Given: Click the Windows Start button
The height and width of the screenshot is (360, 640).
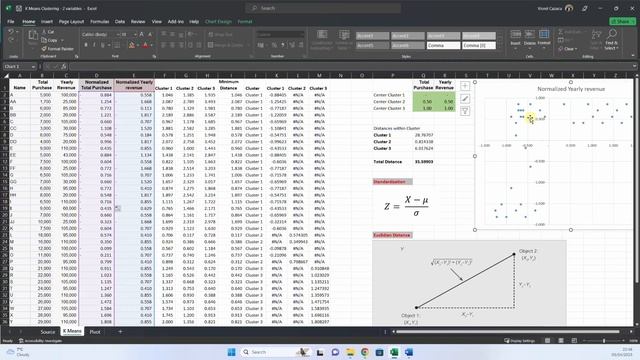Looking at the screenshot, I should click(231, 352).
